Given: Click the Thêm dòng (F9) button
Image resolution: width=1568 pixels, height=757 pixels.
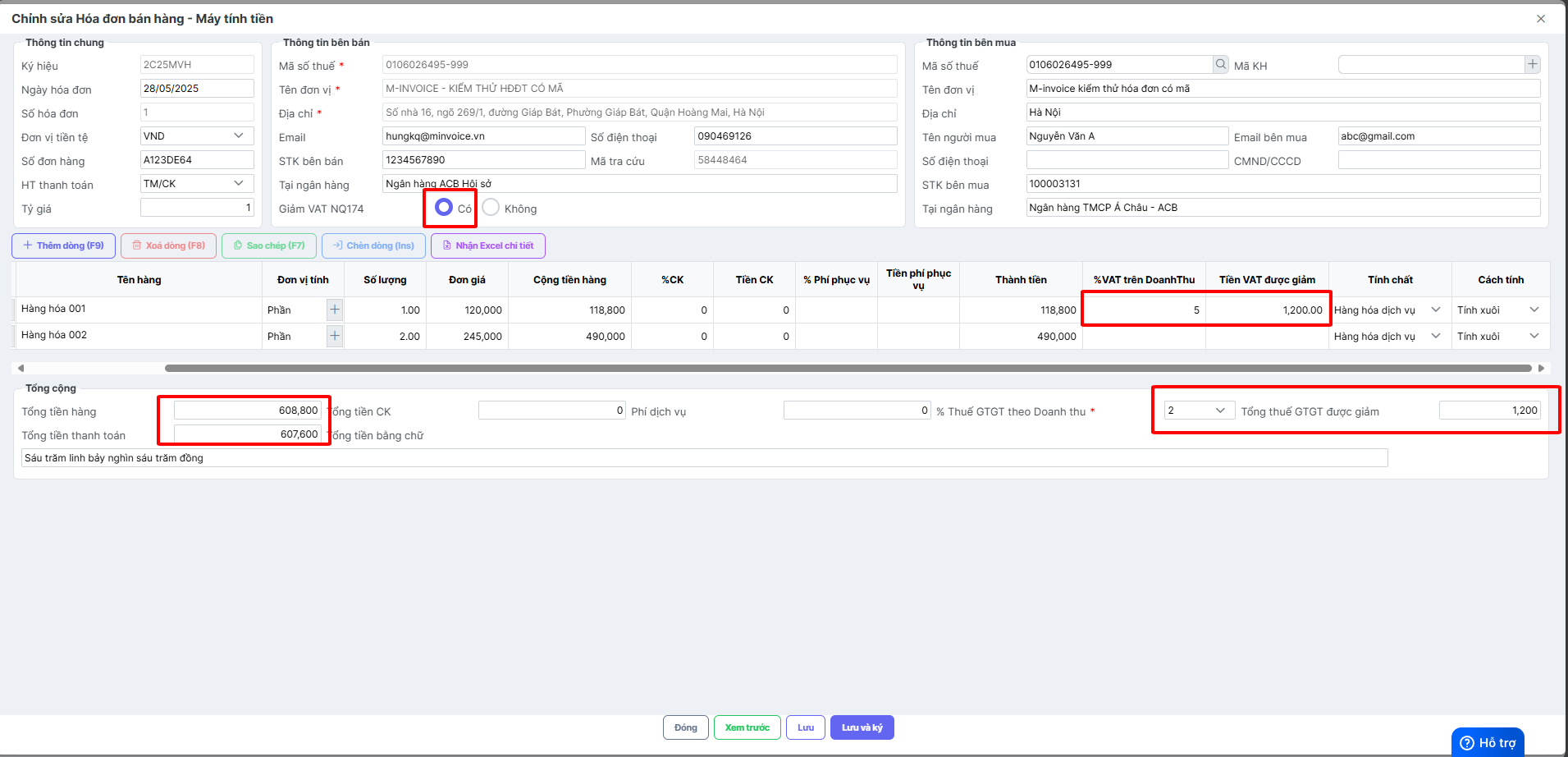Looking at the screenshot, I should coord(63,245).
